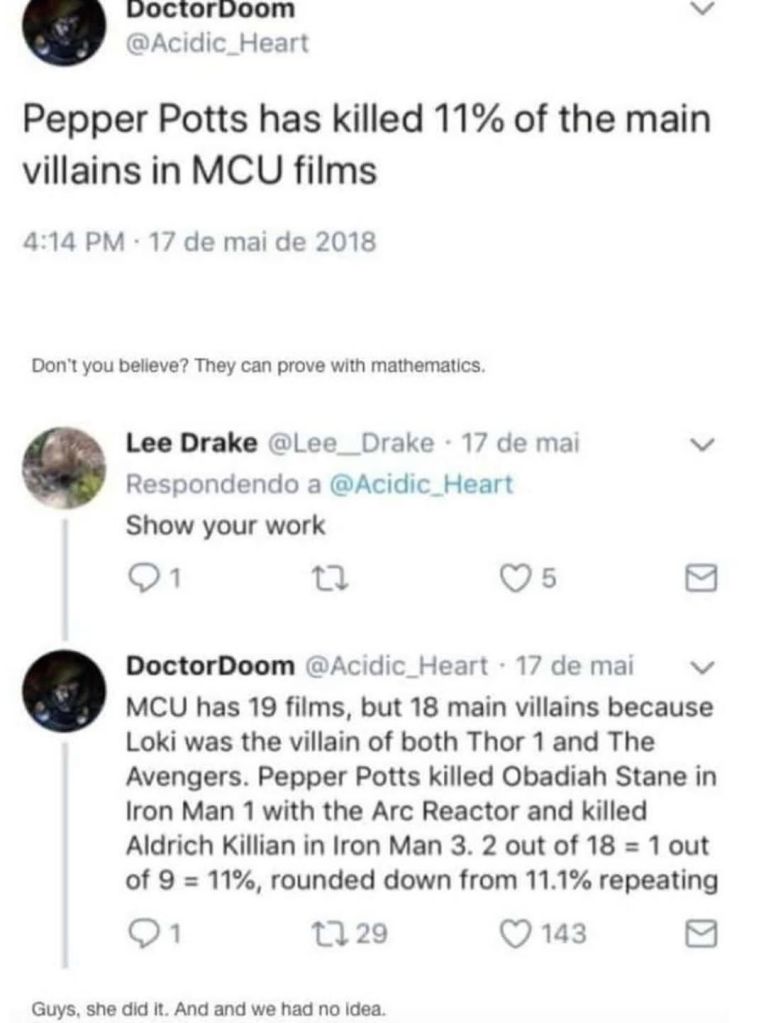Screen dimensions: 766x1023
Task: Open @Acidic_Heart link after 'Respondendo a'
Action: (x=422, y=484)
